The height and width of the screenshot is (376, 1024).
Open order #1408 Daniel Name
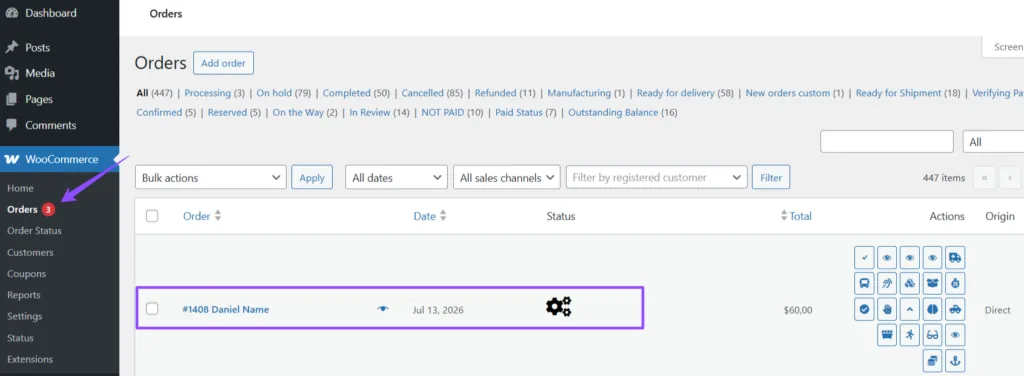225,309
